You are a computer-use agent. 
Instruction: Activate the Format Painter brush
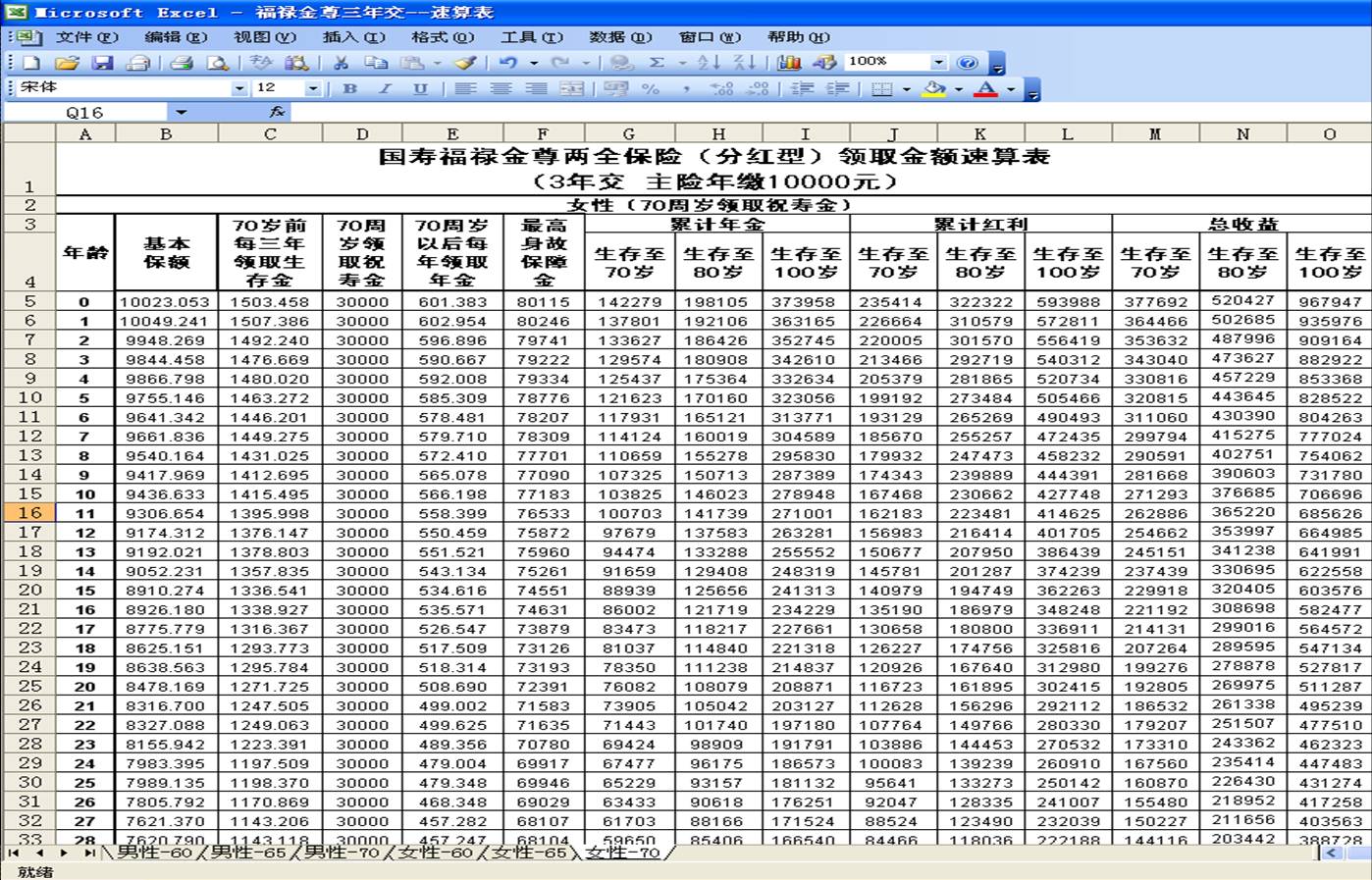tap(466, 63)
